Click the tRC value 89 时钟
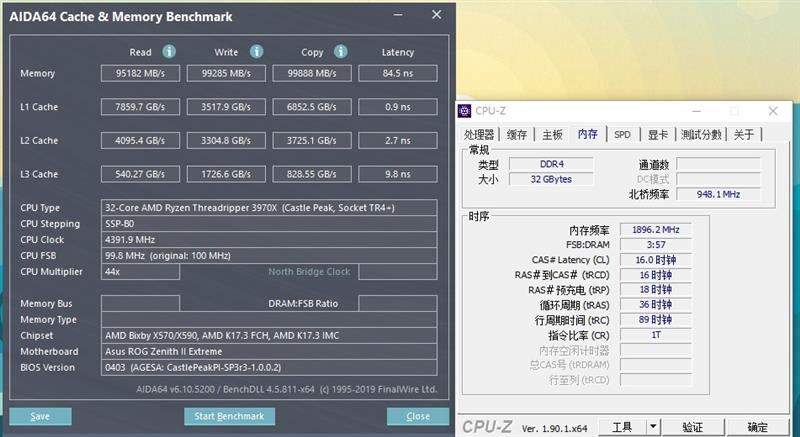 (x=656, y=320)
